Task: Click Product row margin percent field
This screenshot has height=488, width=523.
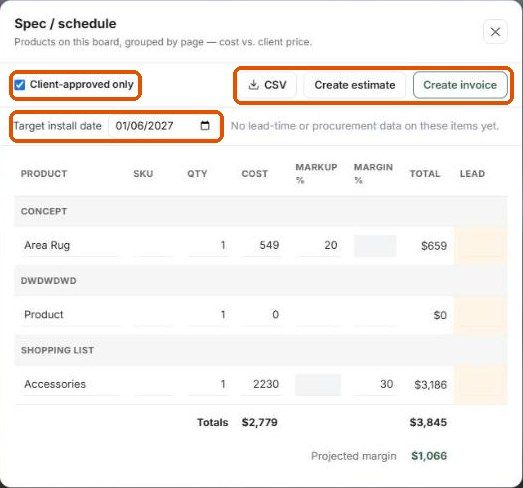Action: tap(375, 315)
